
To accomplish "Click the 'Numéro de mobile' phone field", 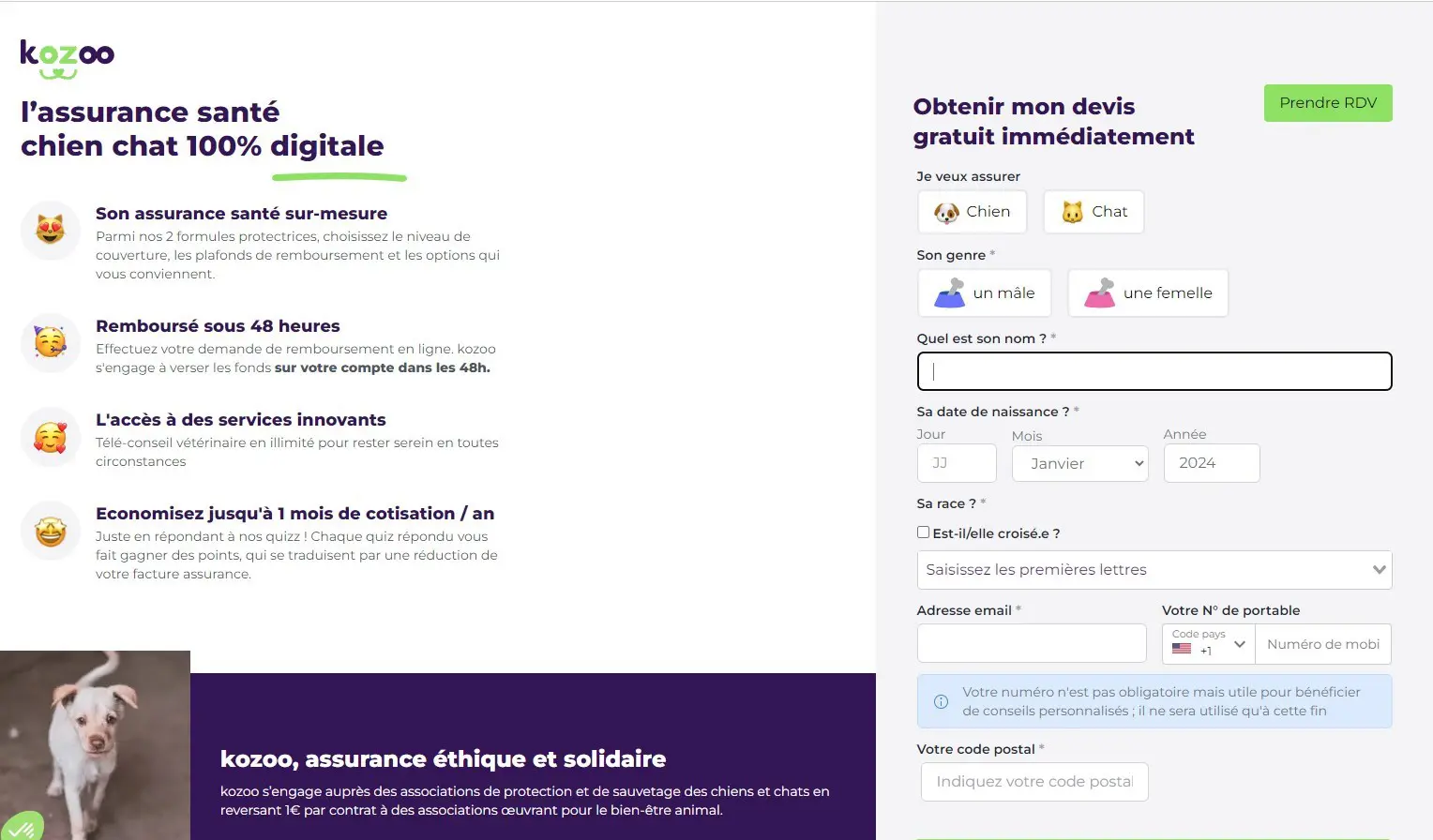I will (1323, 644).
